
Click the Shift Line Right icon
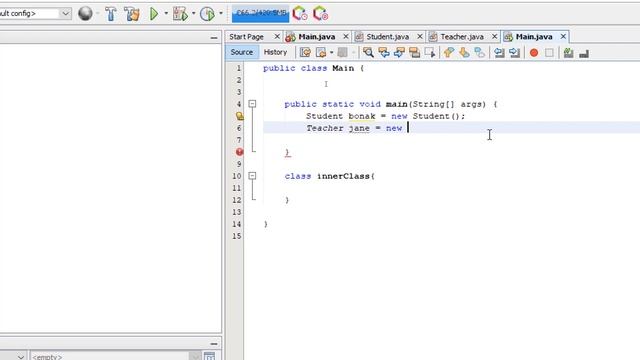[x=514, y=52]
